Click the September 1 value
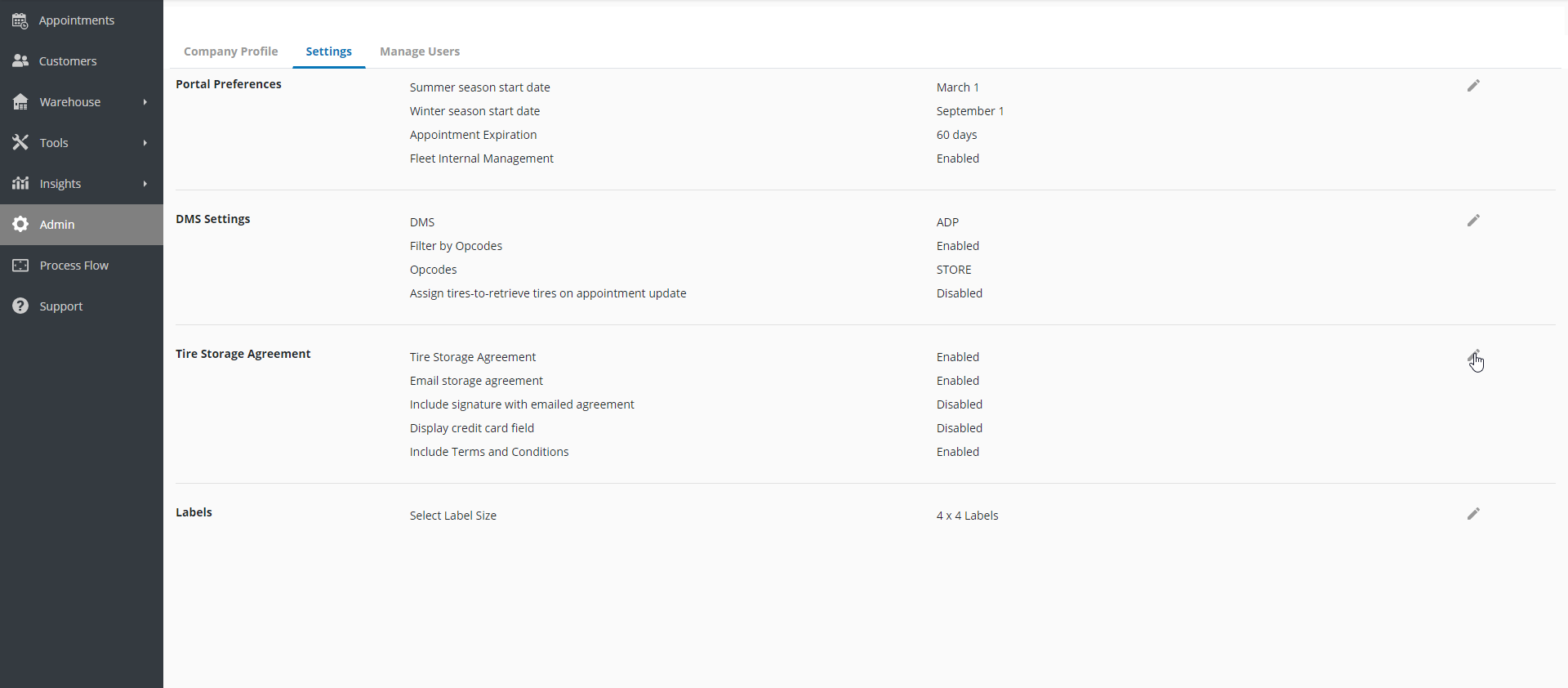Image resolution: width=1568 pixels, height=688 pixels. (x=970, y=111)
